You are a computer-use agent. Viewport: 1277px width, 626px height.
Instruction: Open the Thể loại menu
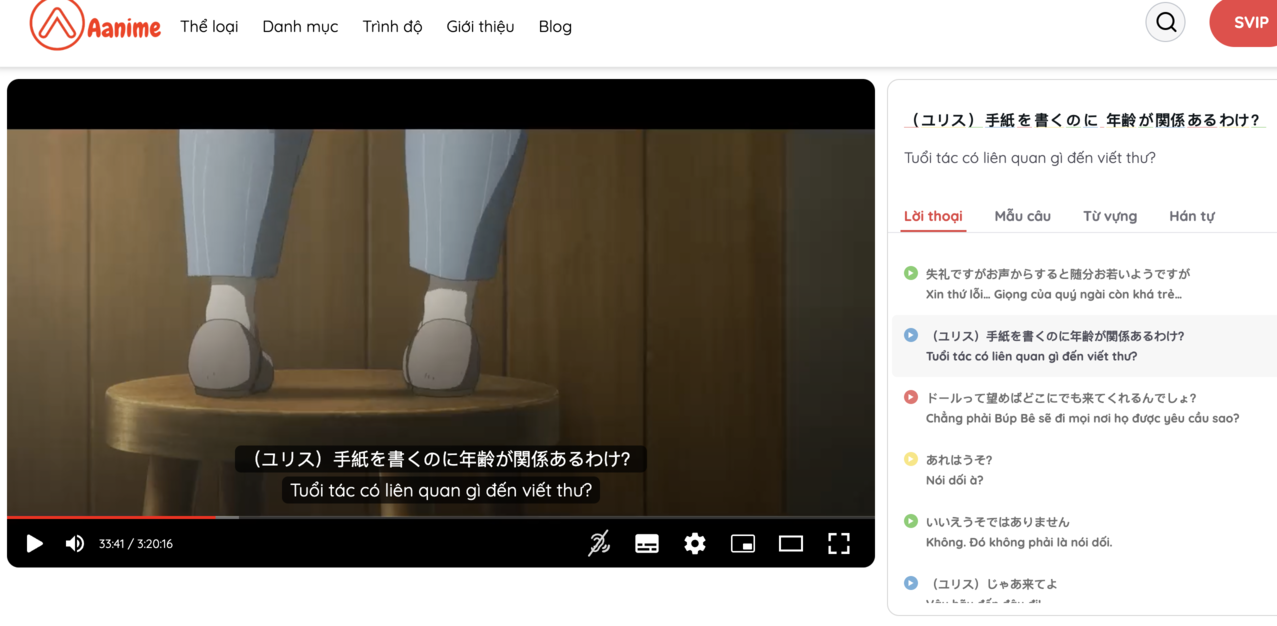tap(209, 27)
